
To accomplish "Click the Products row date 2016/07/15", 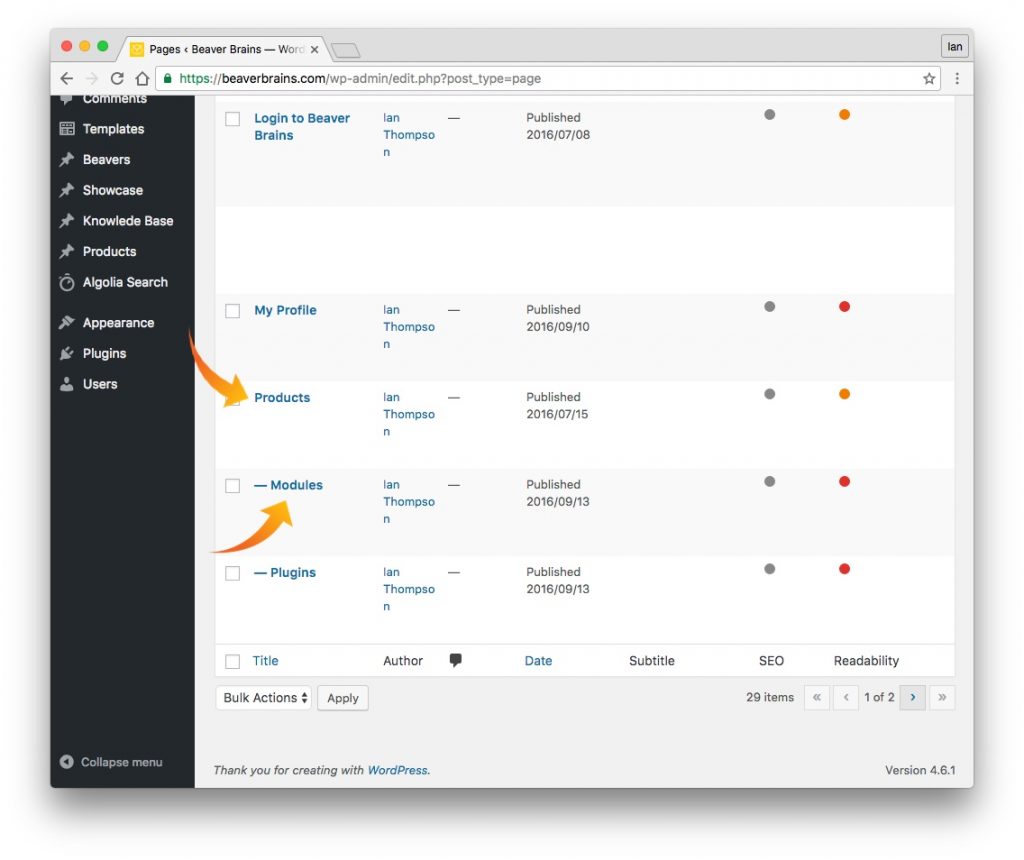I will point(557,414).
